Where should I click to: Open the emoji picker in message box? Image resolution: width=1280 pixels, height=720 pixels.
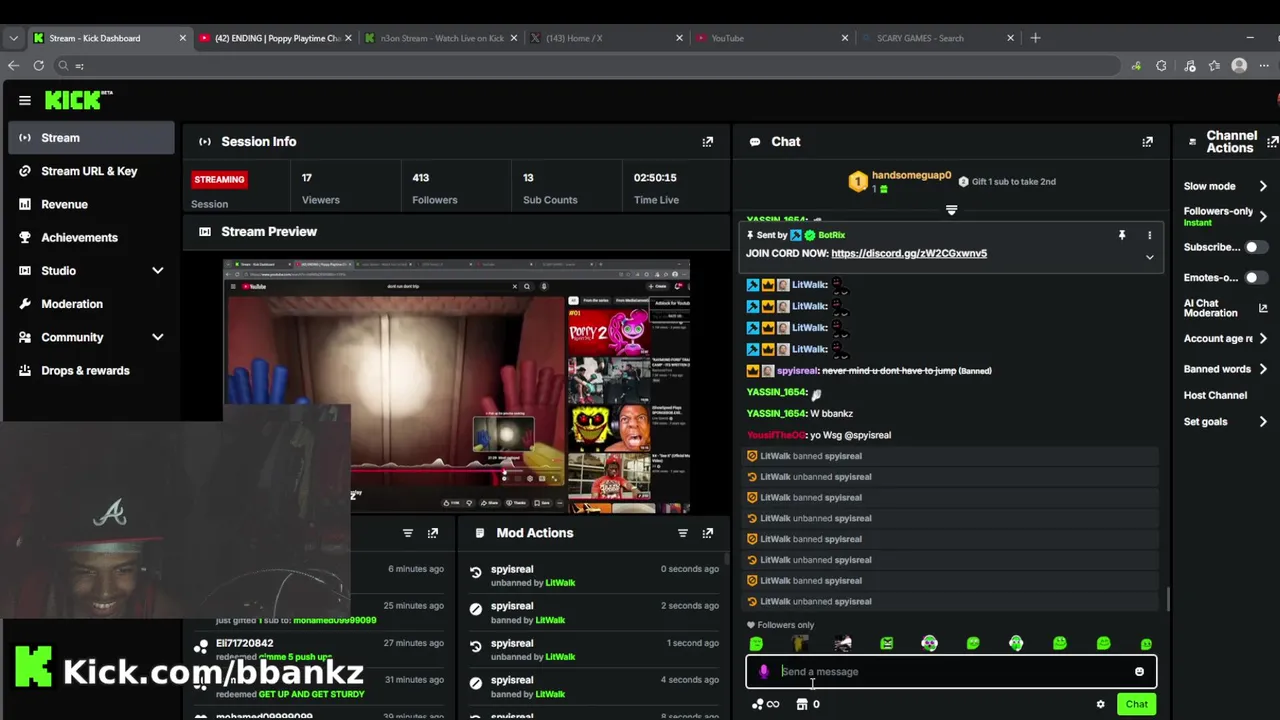1139,672
